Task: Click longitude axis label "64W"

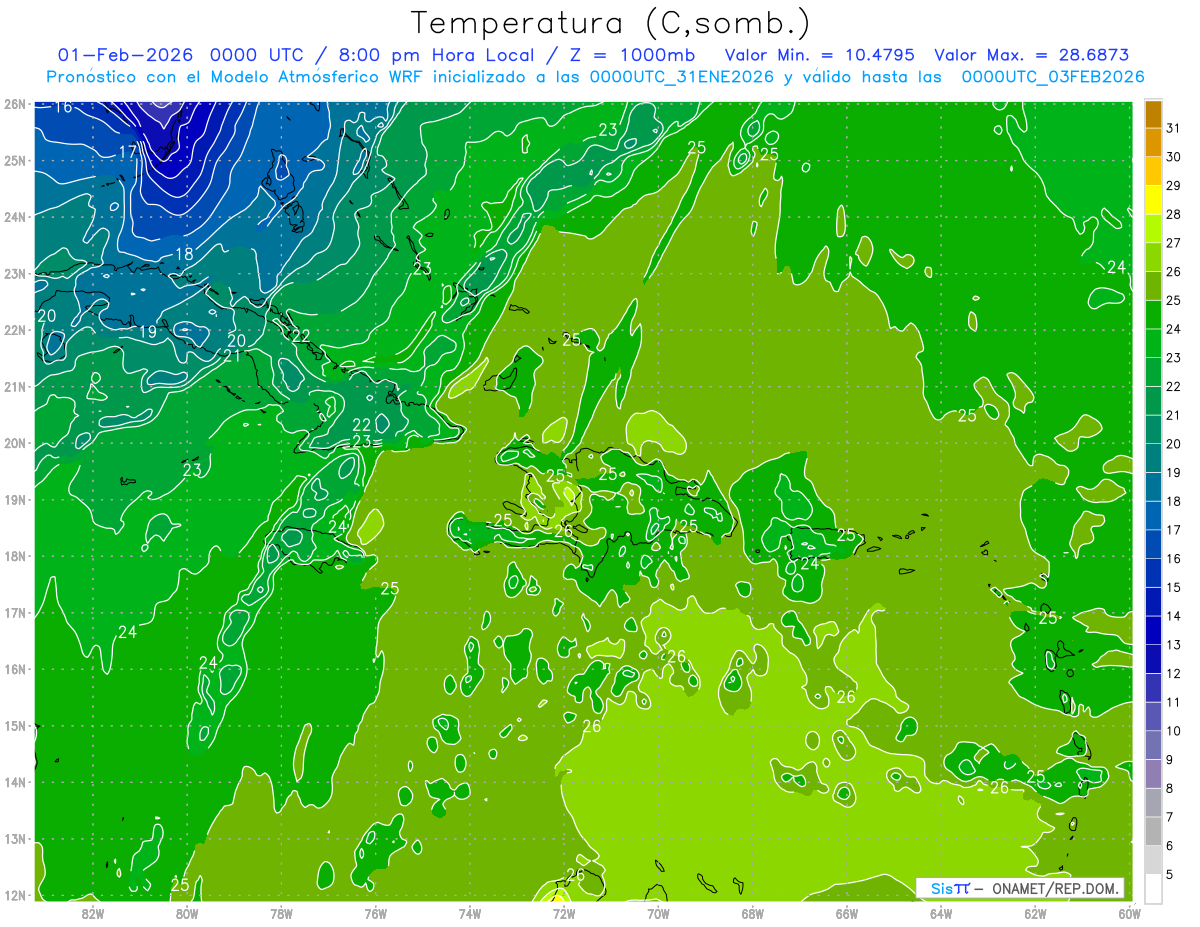Action: 941,912
